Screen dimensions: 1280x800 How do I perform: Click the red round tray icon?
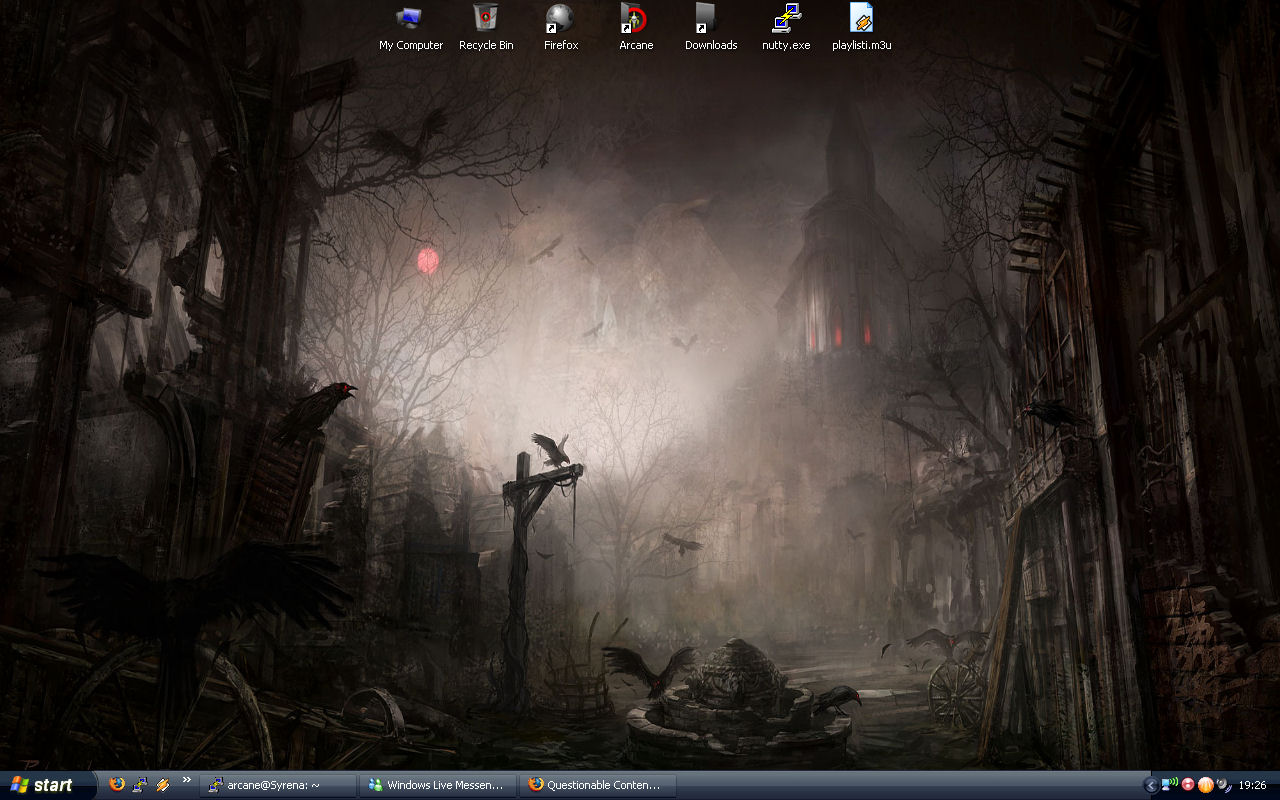point(1188,785)
